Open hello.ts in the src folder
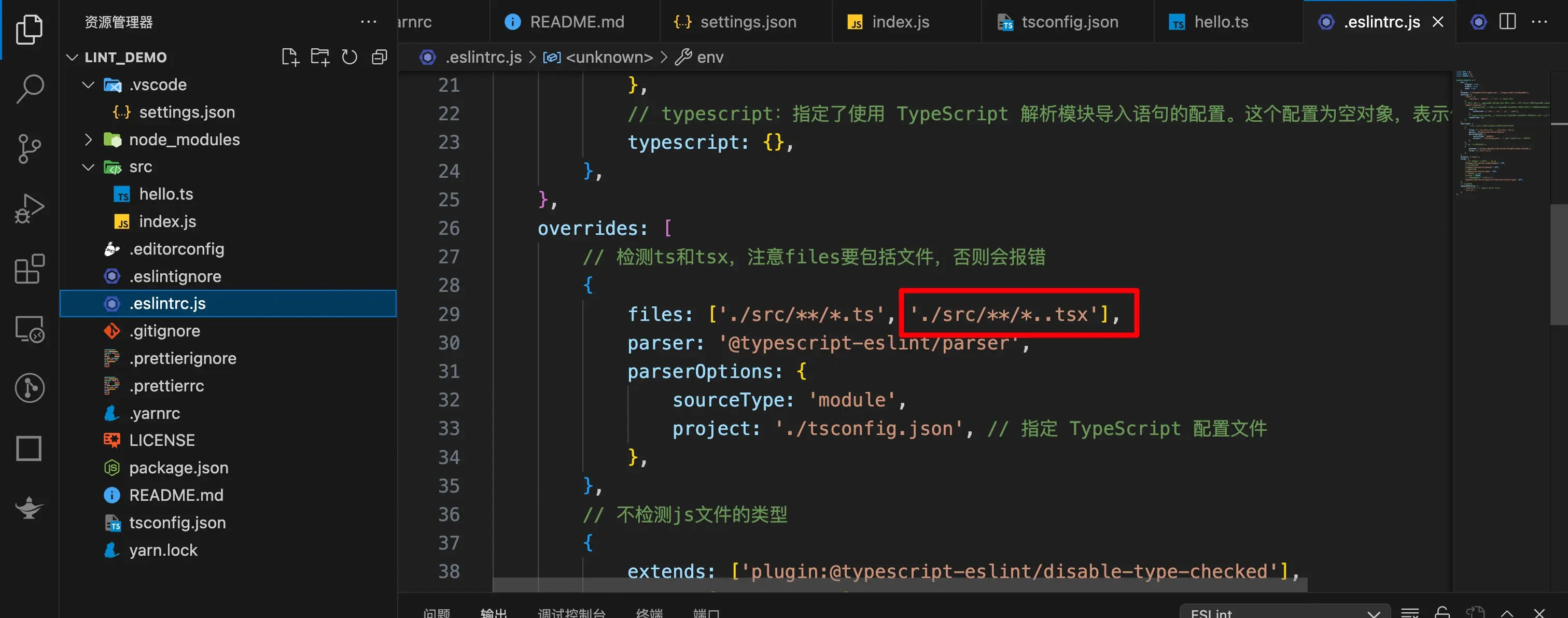The width and height of the screenshot is (1568, 618). point(165,194)
